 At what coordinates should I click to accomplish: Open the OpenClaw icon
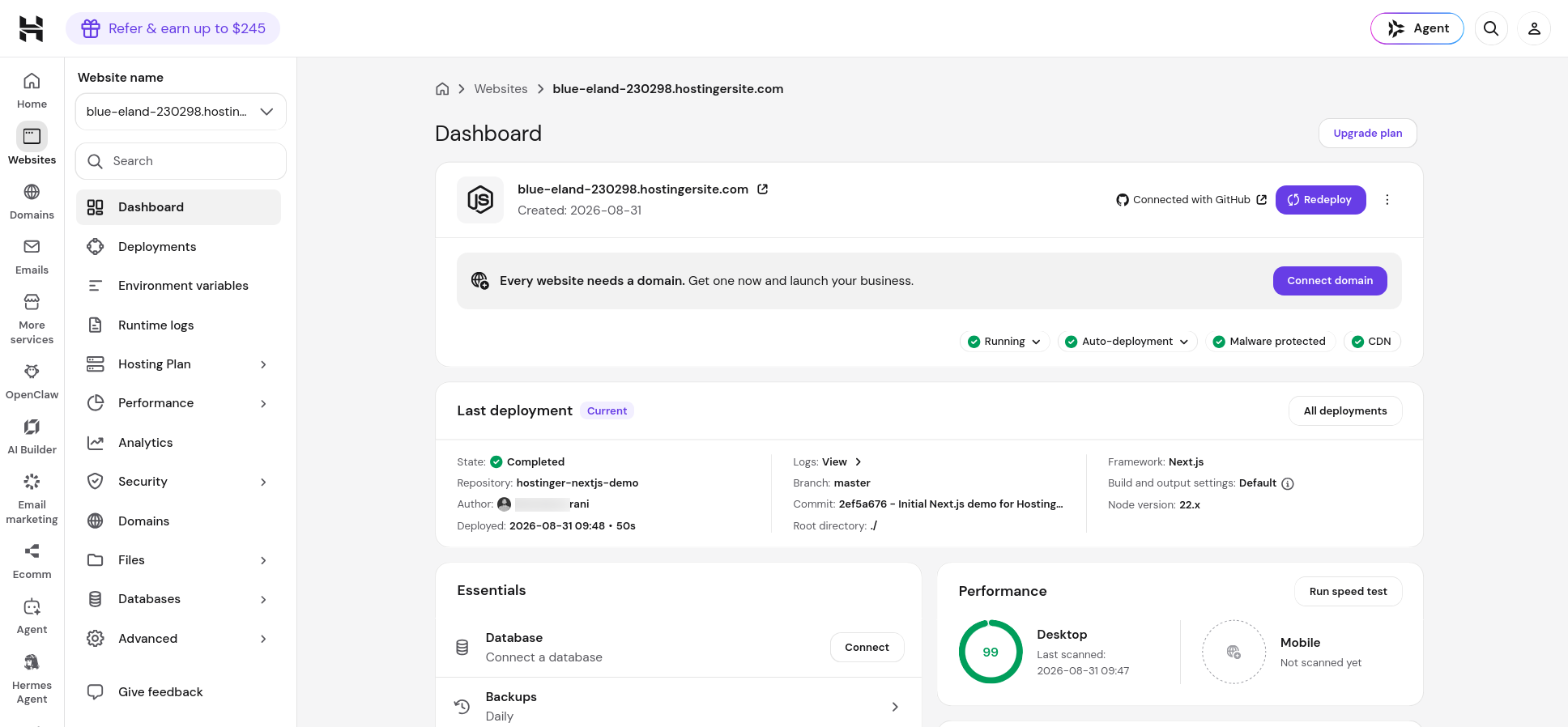[32, 372]
